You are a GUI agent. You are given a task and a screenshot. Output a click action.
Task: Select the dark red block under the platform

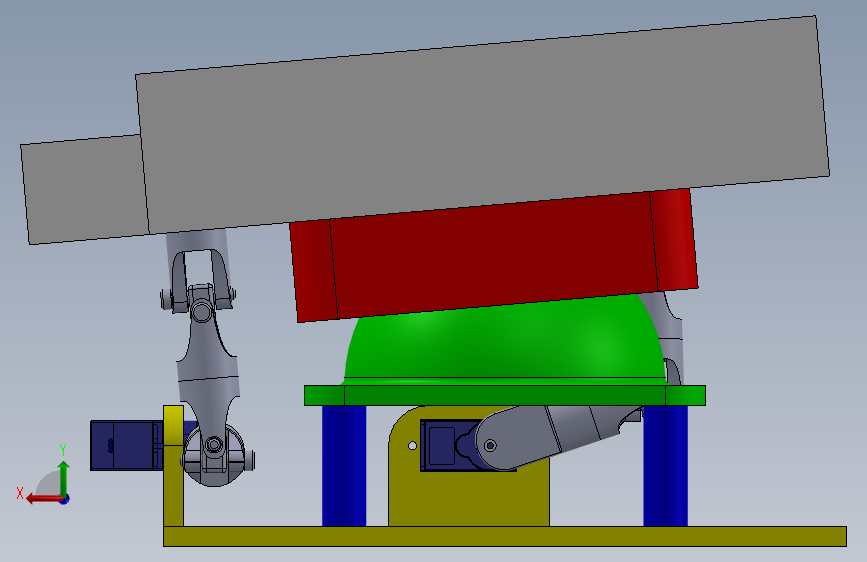coord(492,257)
